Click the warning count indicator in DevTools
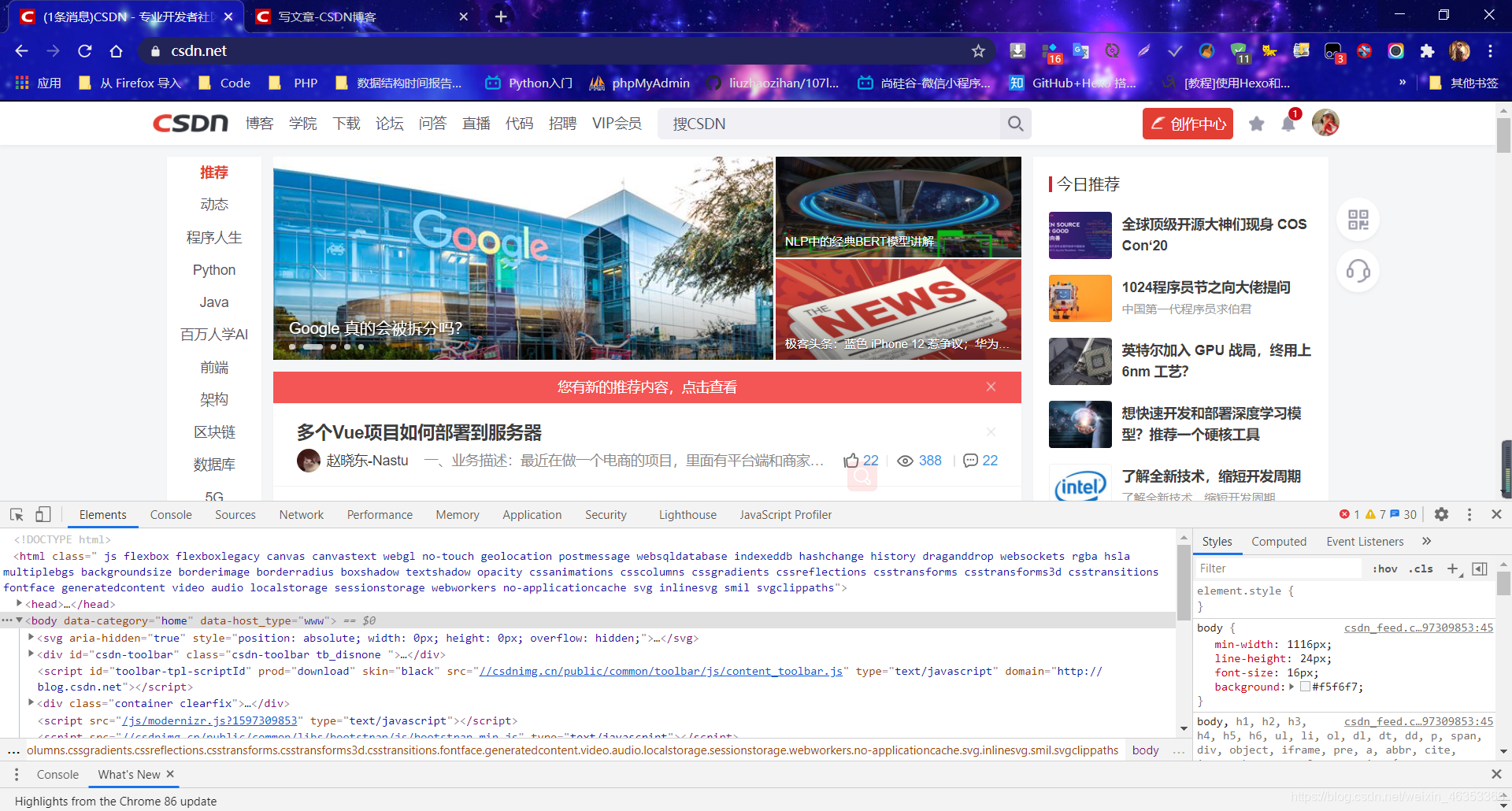 [1375, 514]
